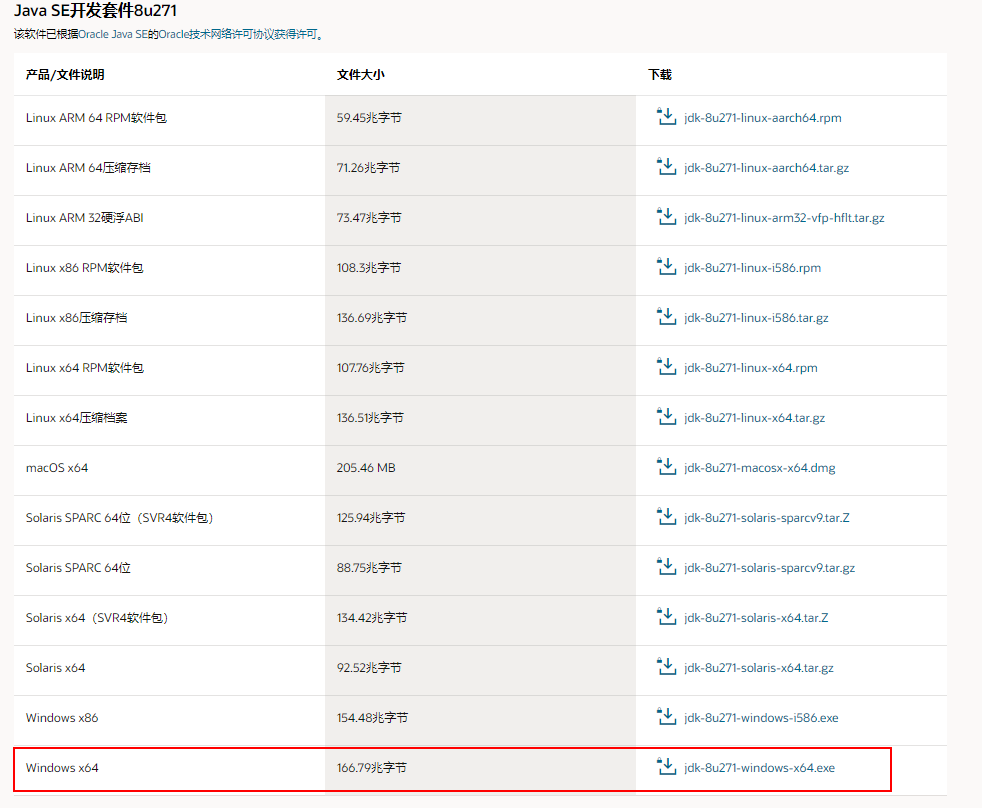982x808 pixels.
Task: Click download icon for linux-arm32-vfp-hflt.tar.gz
Action: click(x=666, y=217)
